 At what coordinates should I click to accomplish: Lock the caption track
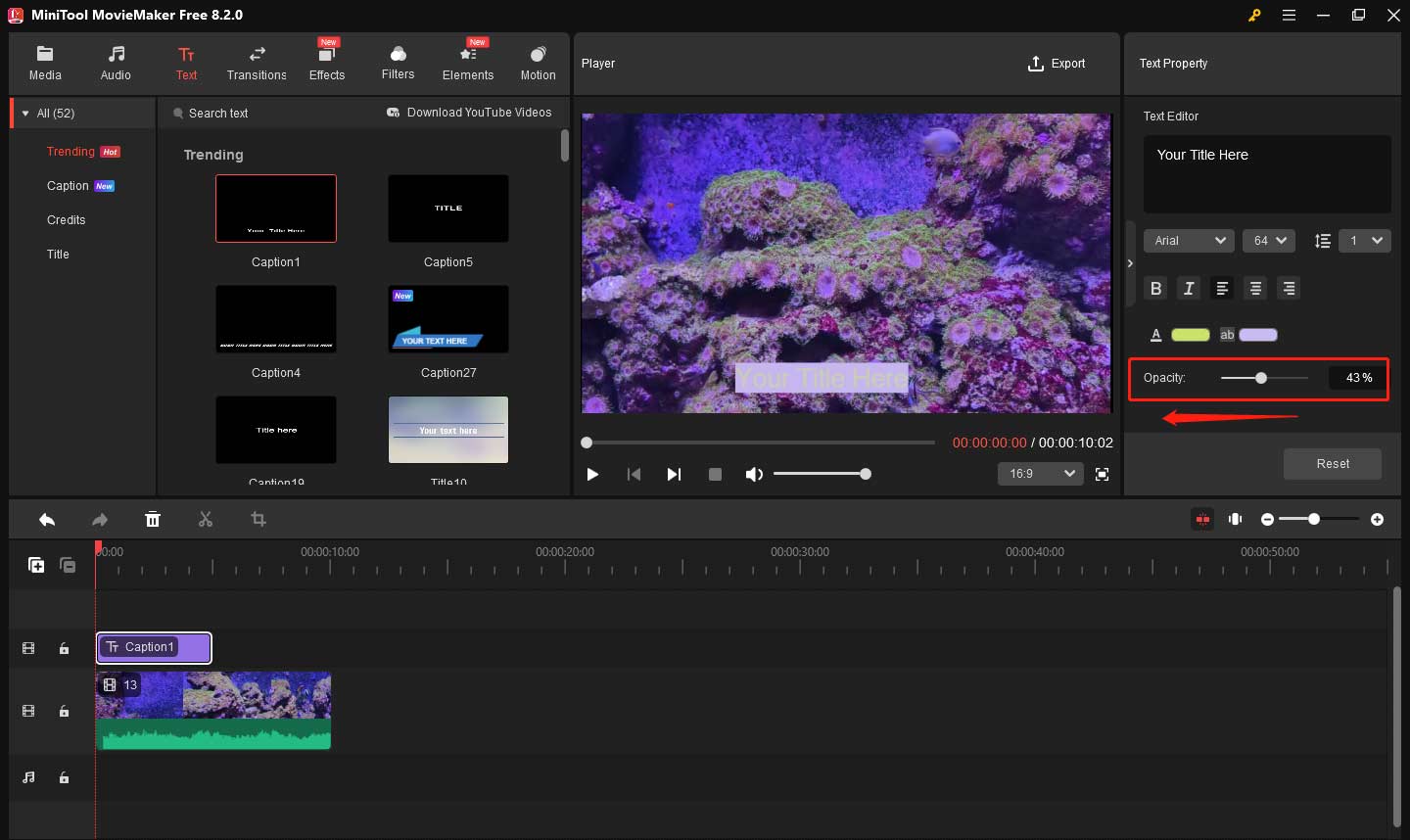click(64, 648)
